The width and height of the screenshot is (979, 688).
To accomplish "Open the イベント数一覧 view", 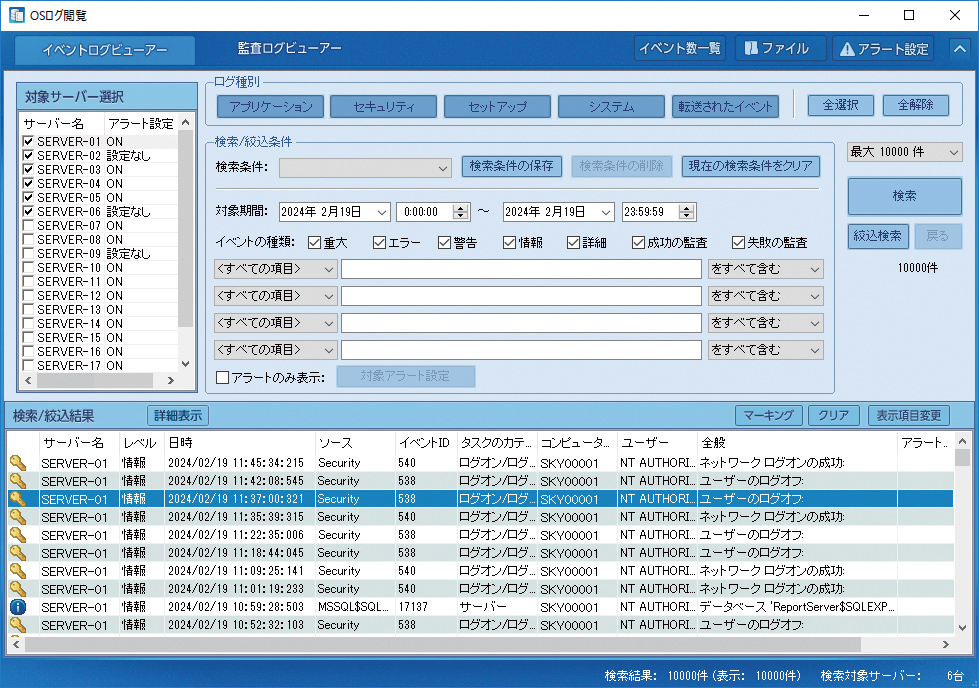I will (679, 49).
